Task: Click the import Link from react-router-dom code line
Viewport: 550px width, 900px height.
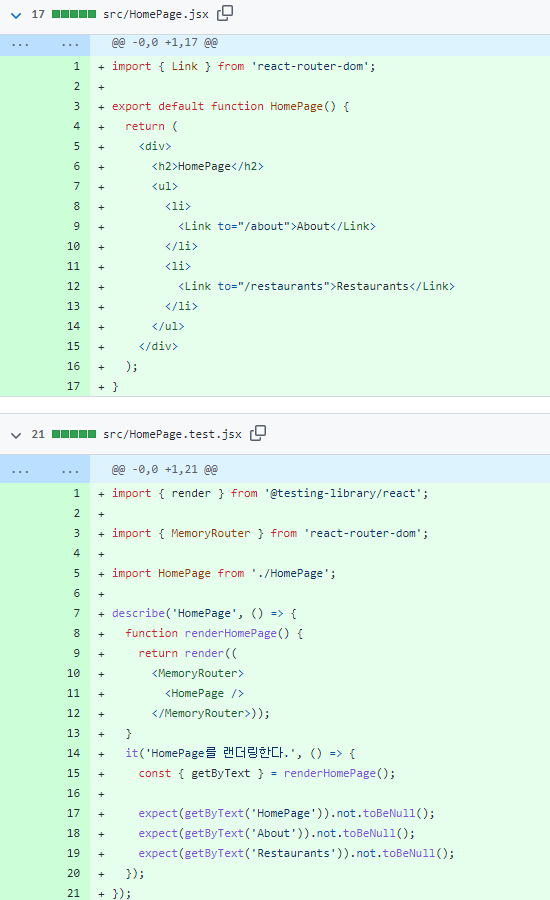Action: click(x=243, y=67)
